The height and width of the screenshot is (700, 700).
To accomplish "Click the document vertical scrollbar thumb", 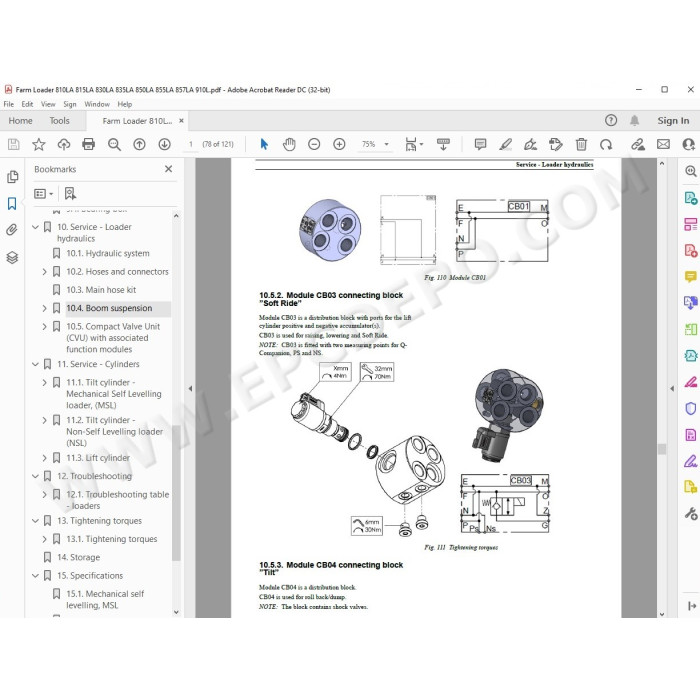I will pos(662,449).
